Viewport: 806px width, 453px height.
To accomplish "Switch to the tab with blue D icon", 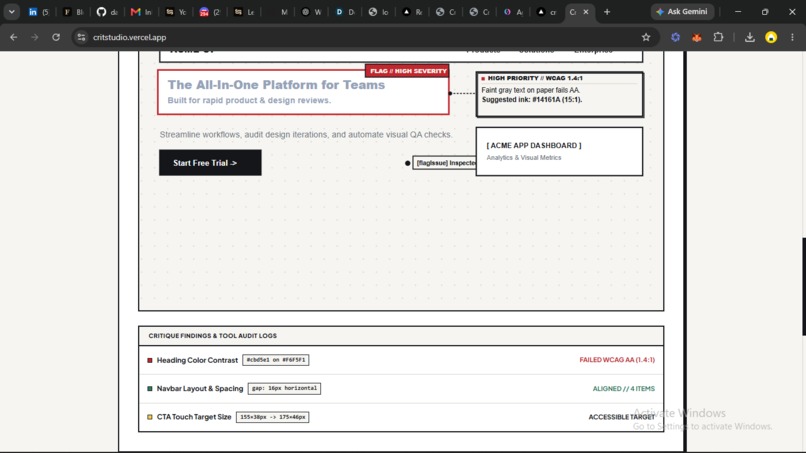I will (x=345, y=12).
